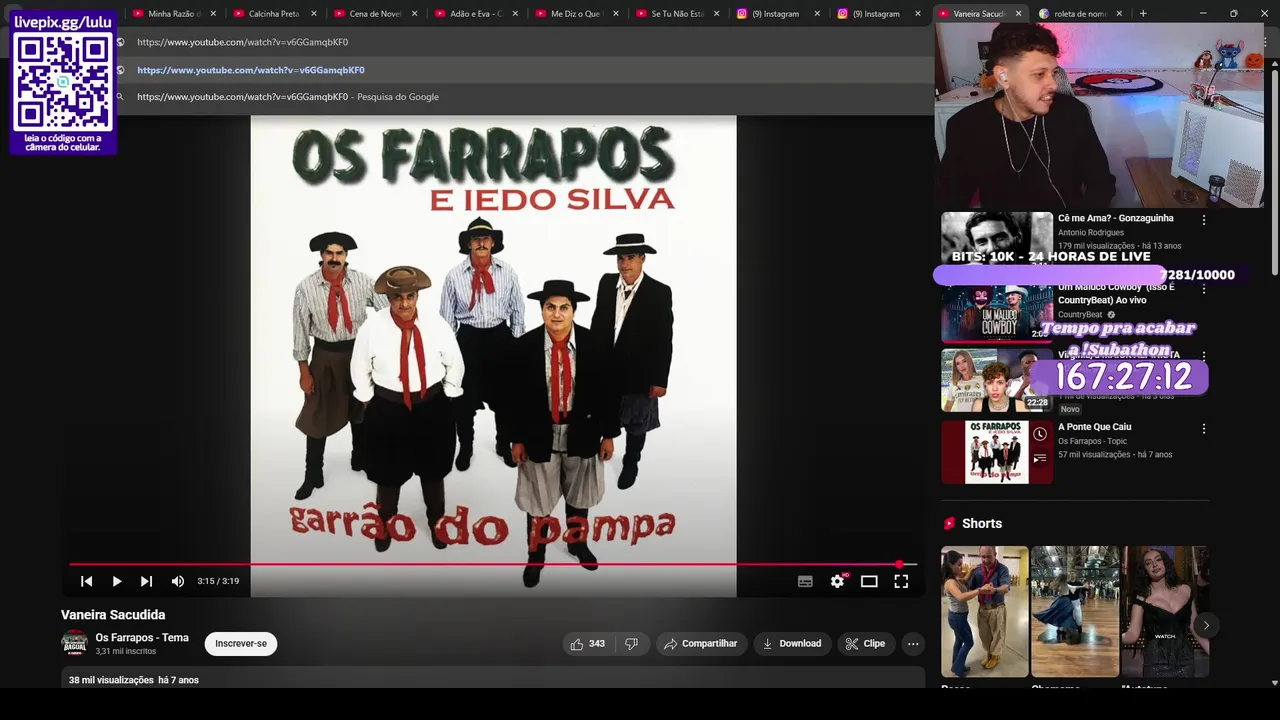The image size is (1280, 720).
Task: Open a new browser tab
Action: (x=1143, y=14)
